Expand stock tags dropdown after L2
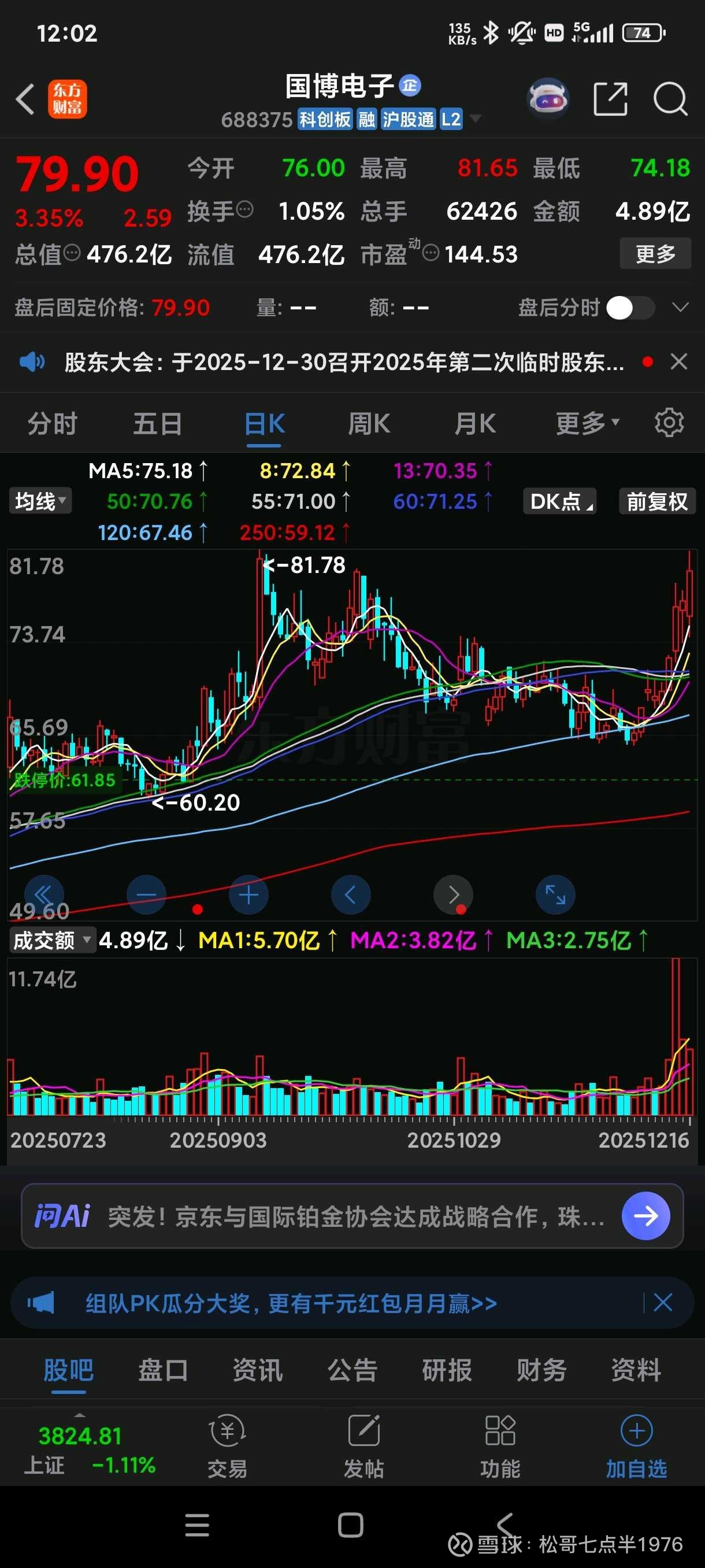The height and width of the screenshot is (1568, 705). click(476, 118)
